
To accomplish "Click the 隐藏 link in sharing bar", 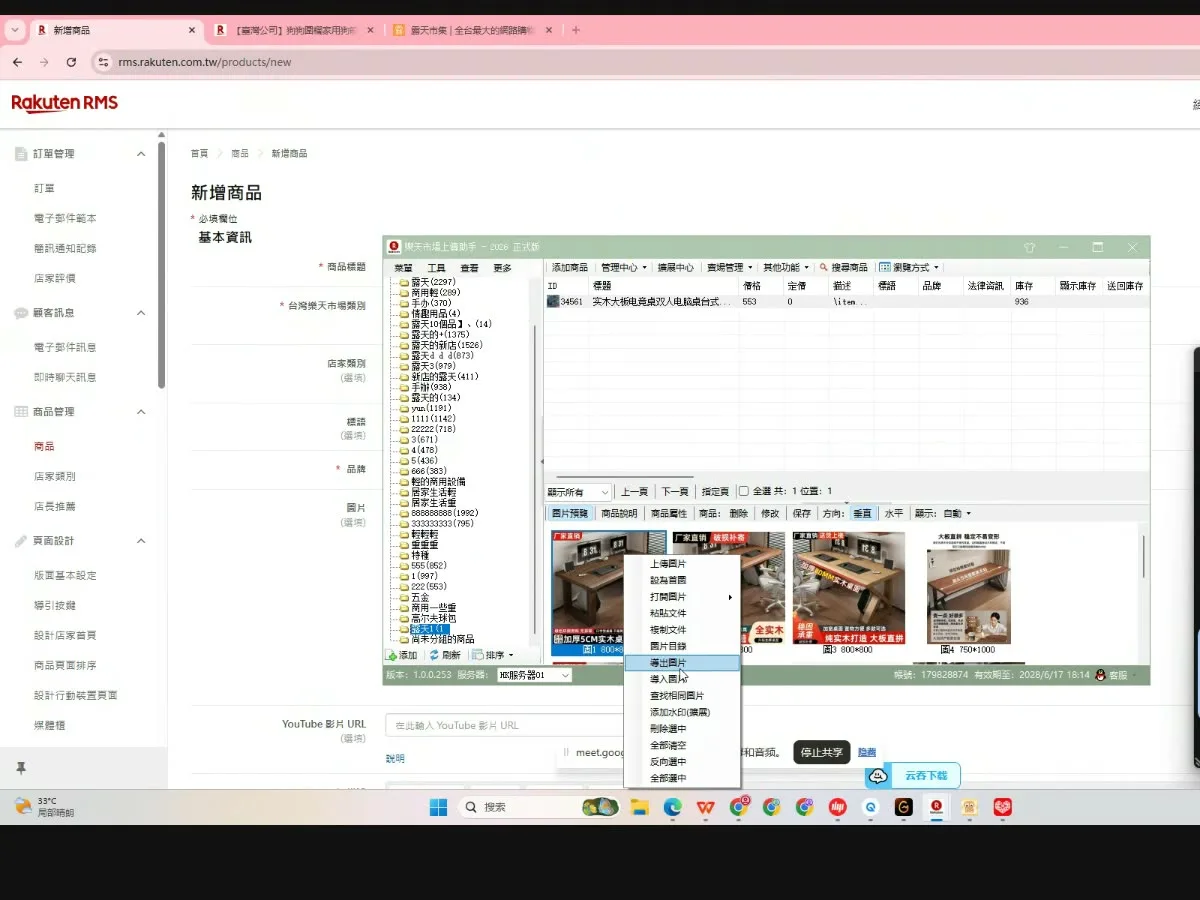I will click(x=867, y=752).
